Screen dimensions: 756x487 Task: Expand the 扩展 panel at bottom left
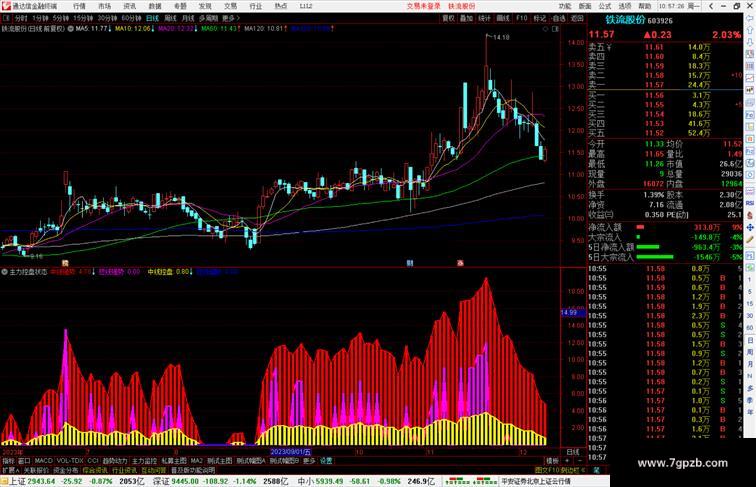(x=10, y=470)
